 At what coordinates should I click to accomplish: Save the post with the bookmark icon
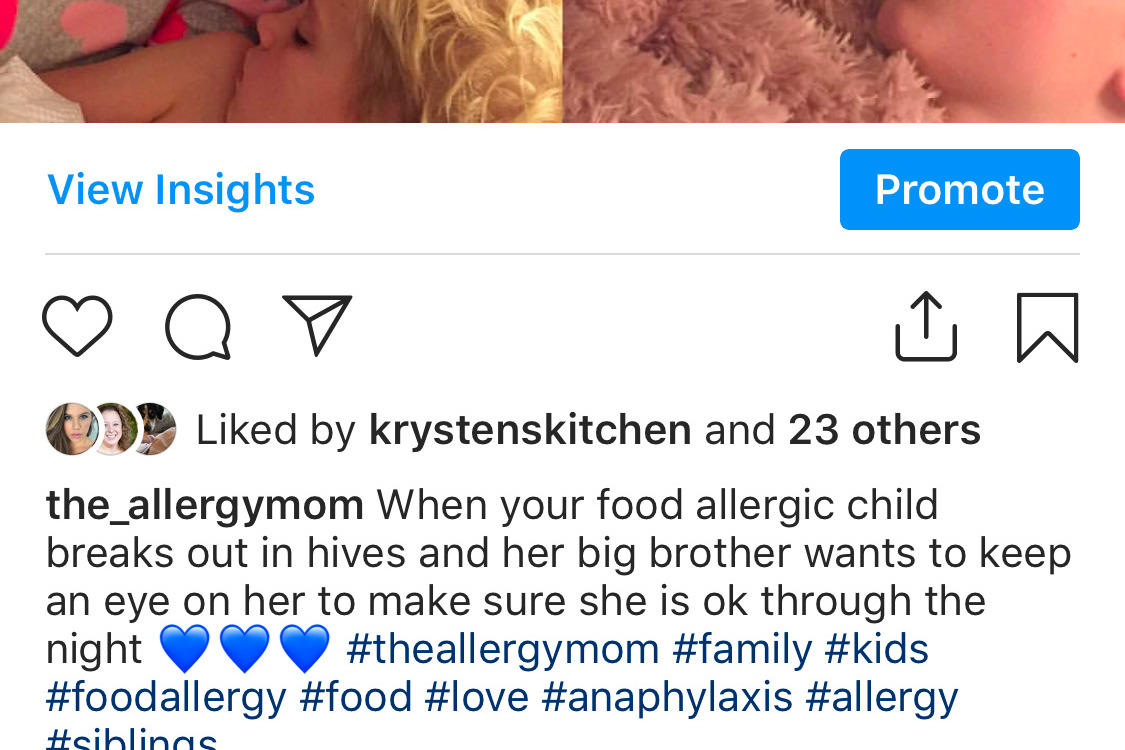point(1048,327)
